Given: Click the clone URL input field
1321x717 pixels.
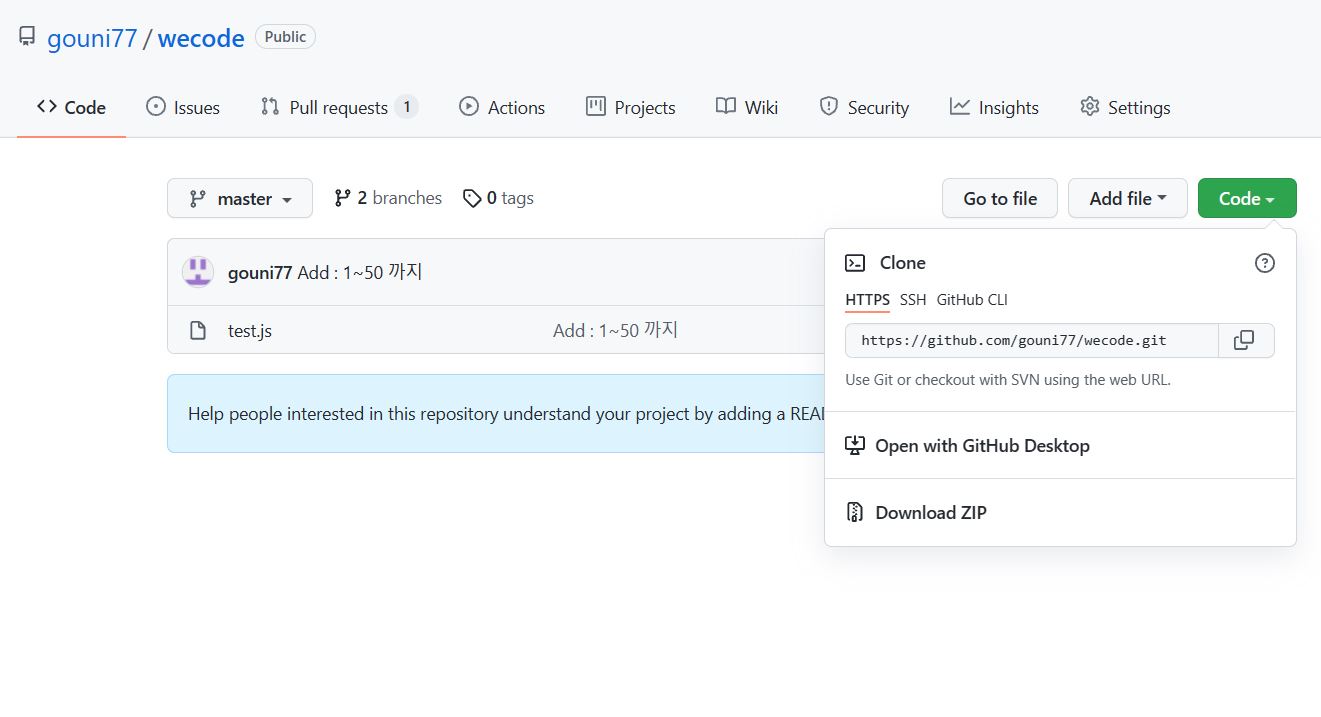Looking at the screenshot, I should (1032, 340).
